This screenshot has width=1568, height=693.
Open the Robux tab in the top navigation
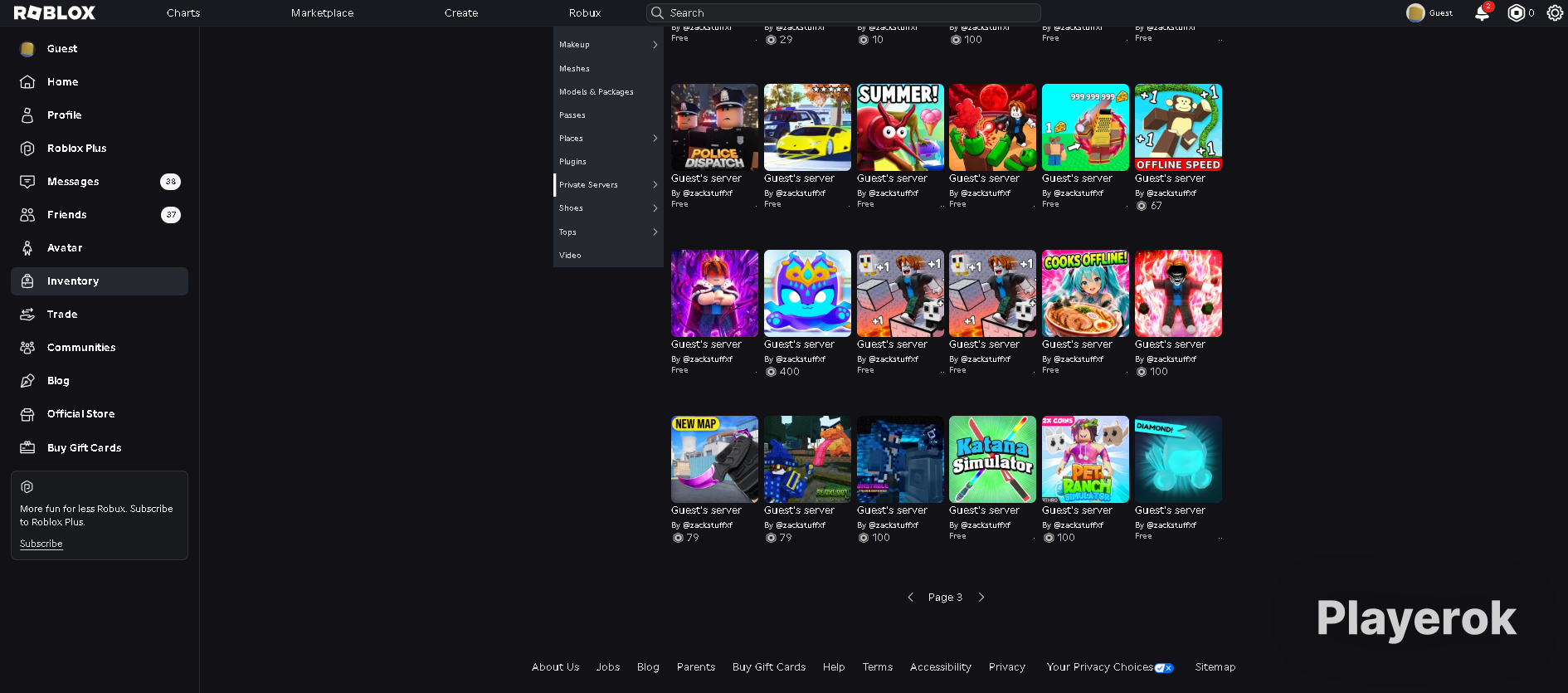click(585, 13)
